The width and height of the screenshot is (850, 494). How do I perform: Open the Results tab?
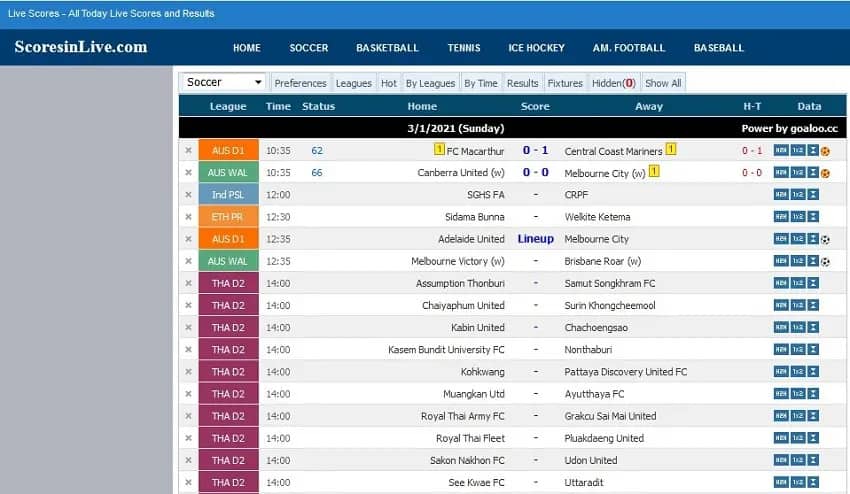click(523, 83)
